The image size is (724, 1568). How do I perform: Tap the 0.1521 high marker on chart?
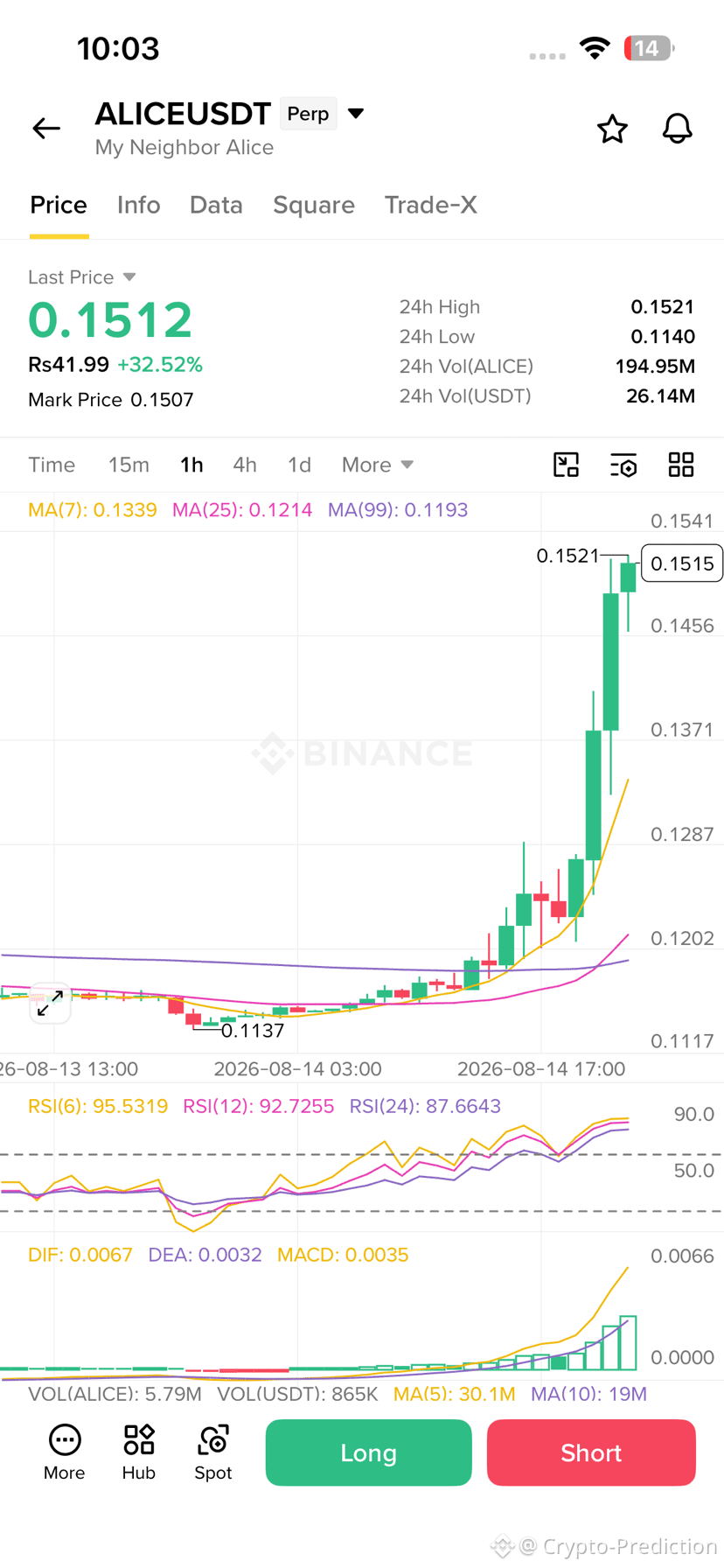tap(568, 556)
